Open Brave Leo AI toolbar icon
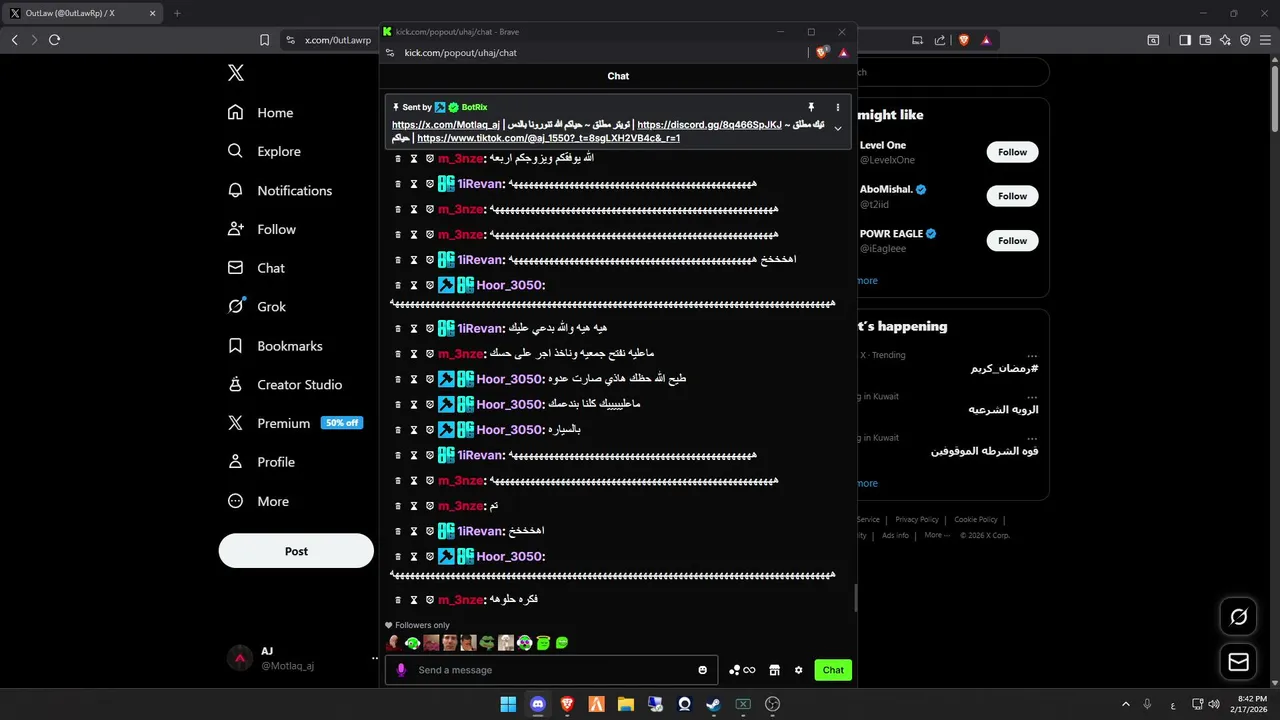1280x720 pixels. pos(1225,40)
